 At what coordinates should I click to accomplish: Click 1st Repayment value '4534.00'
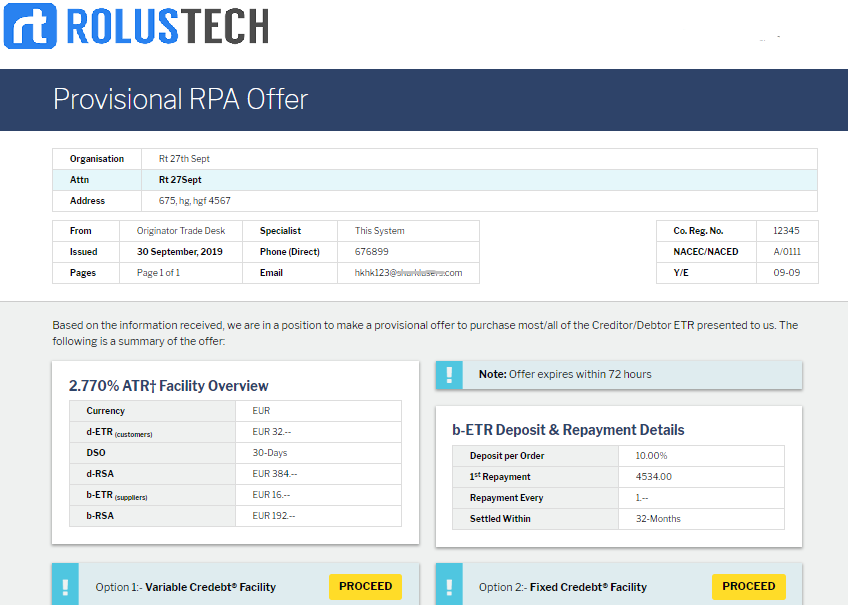pos(654,477)
